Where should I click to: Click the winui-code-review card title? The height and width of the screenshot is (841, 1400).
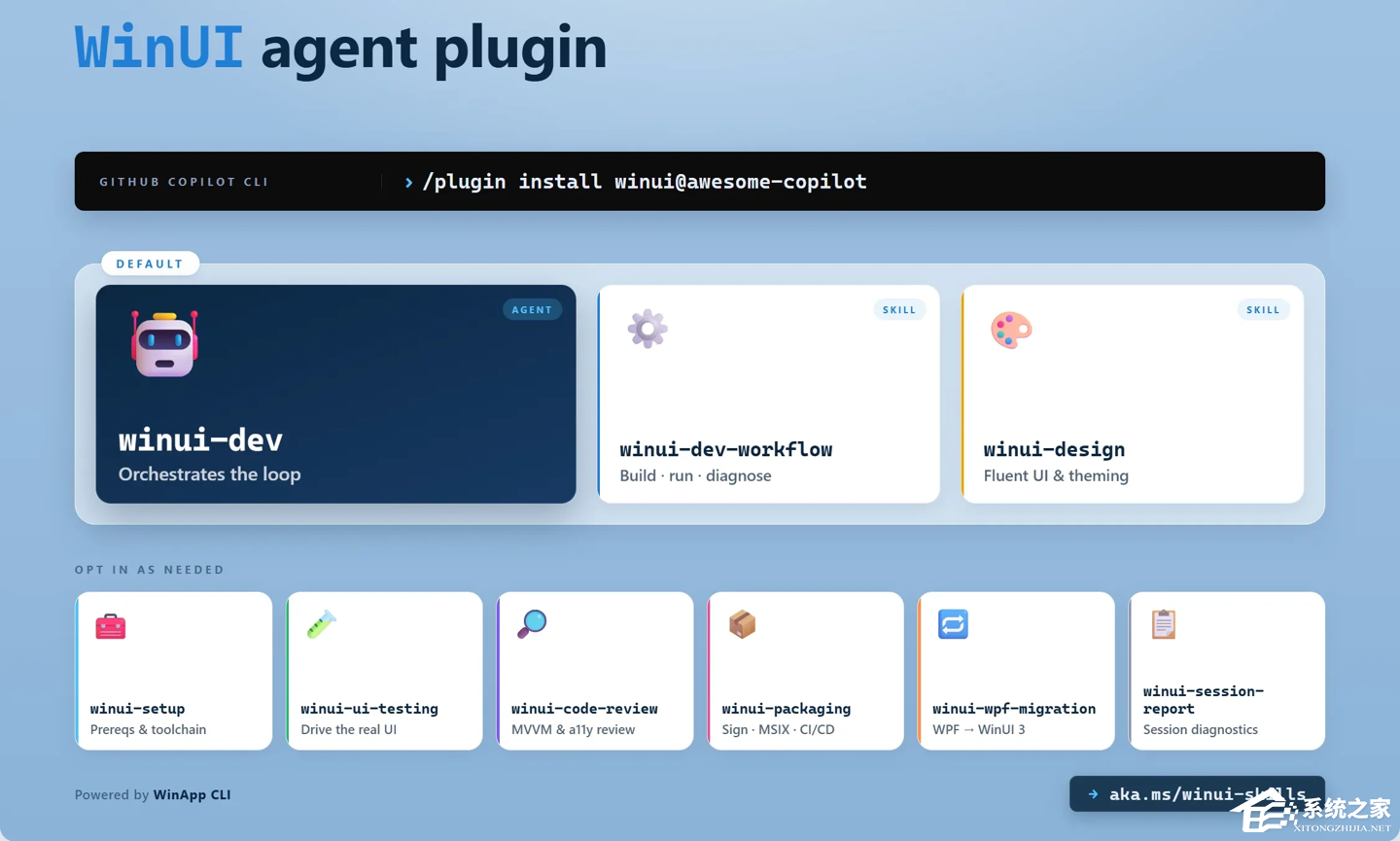coord(584,709)
